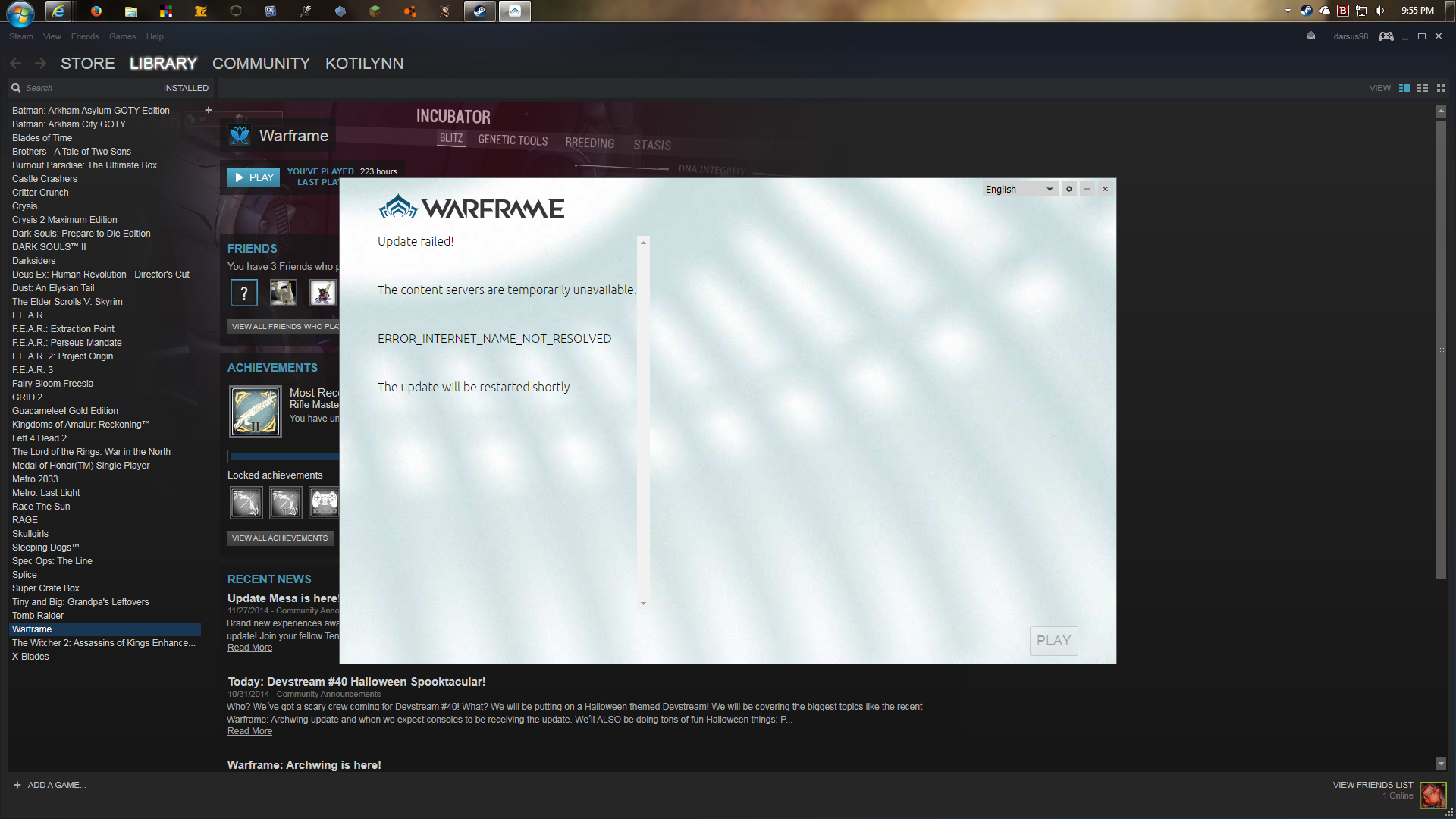Open the second friend avatar under Friends

pyautogui.click(x=284, y=293)
